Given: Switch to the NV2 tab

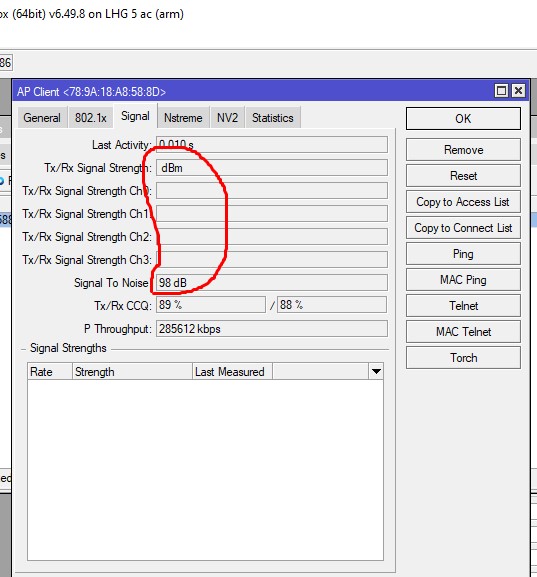Looking at the screenshot, I should click(x=227, y=118).
